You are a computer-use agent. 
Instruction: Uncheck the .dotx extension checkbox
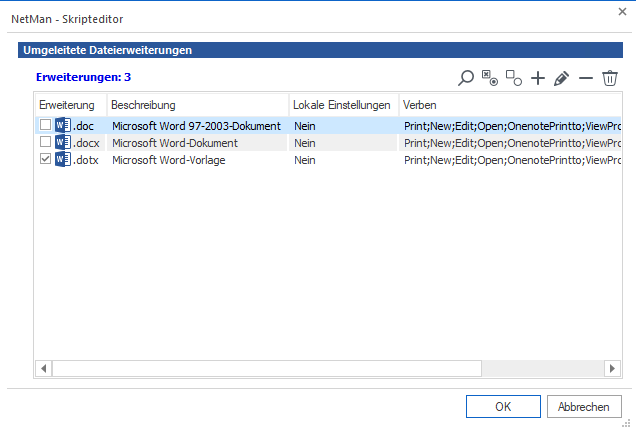click(45, 160)
